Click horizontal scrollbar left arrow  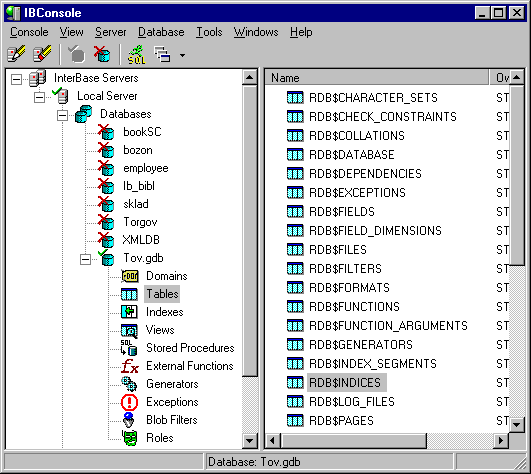[273, 441]
